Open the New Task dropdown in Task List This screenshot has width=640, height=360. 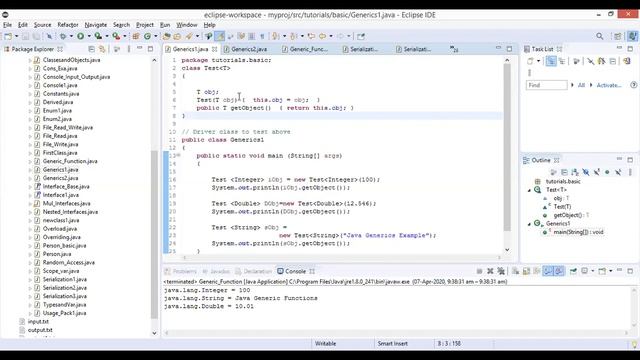(538, 61)
